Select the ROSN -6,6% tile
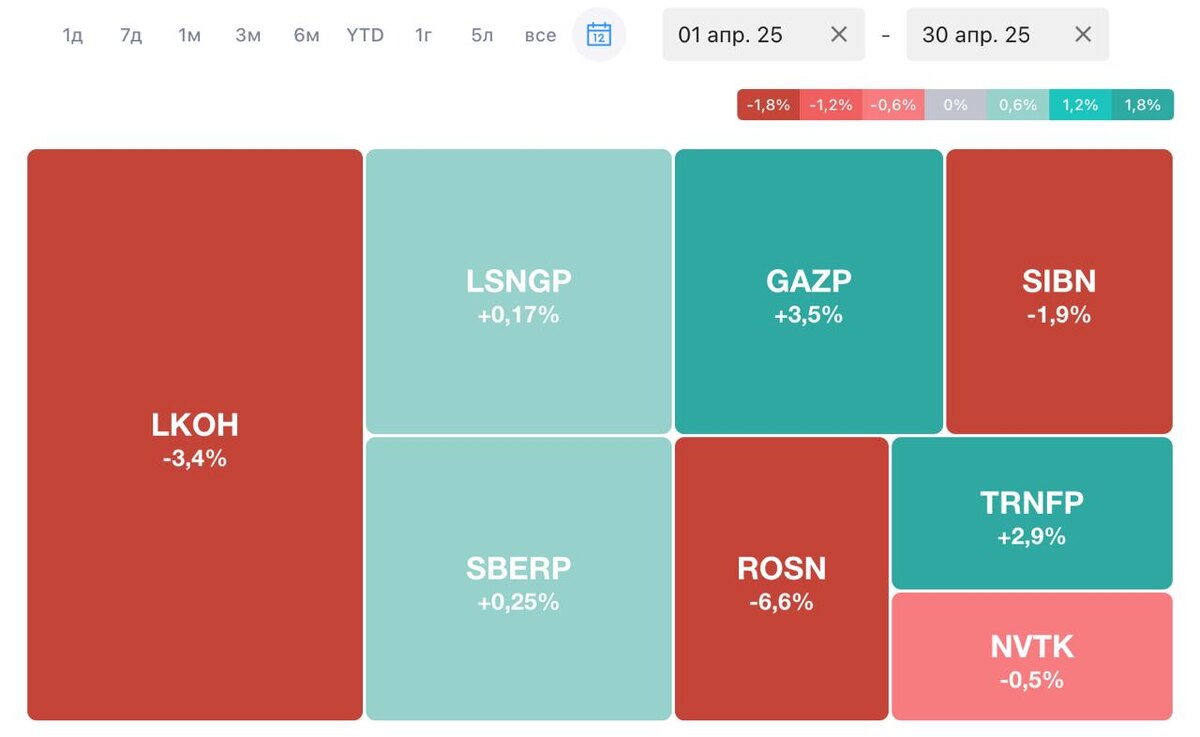Image resolution: width=1200 pixels, height=737 pixels. coord(782,579)
